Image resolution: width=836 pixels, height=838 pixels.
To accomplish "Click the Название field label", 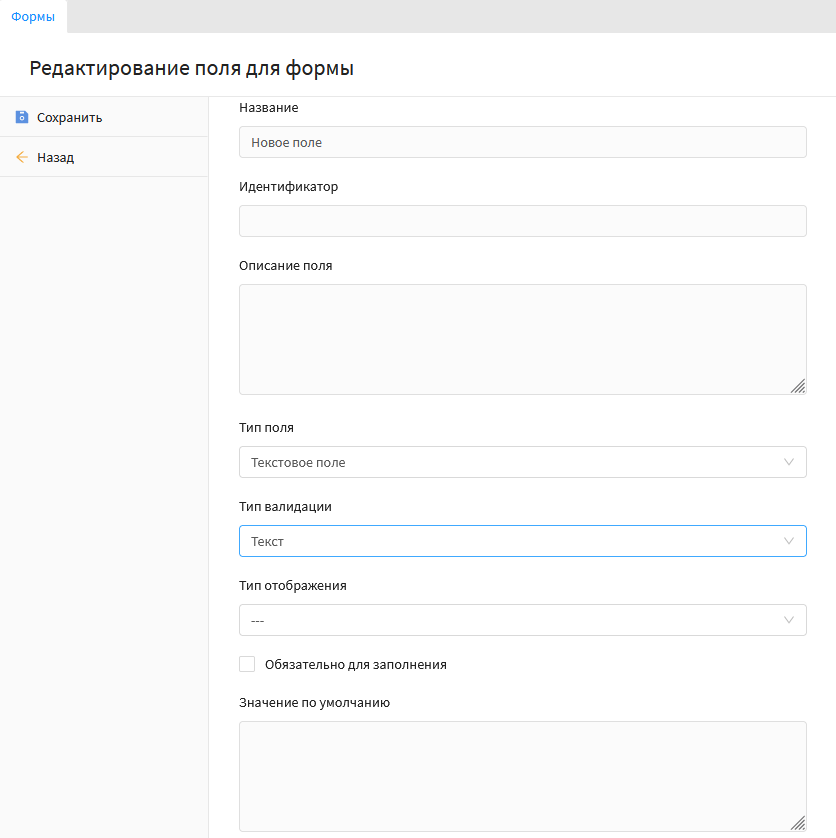I will pyautogui.click(x=268, y=107).
